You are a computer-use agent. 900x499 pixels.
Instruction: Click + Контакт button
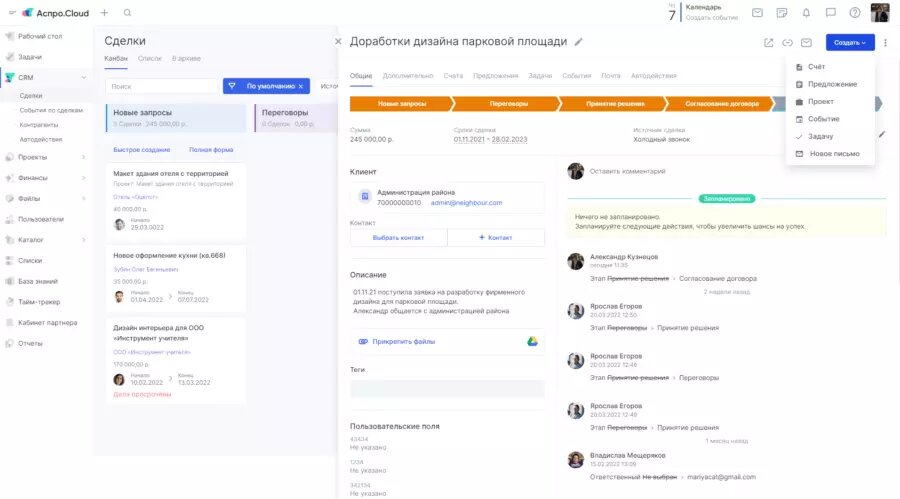point(496,238)
